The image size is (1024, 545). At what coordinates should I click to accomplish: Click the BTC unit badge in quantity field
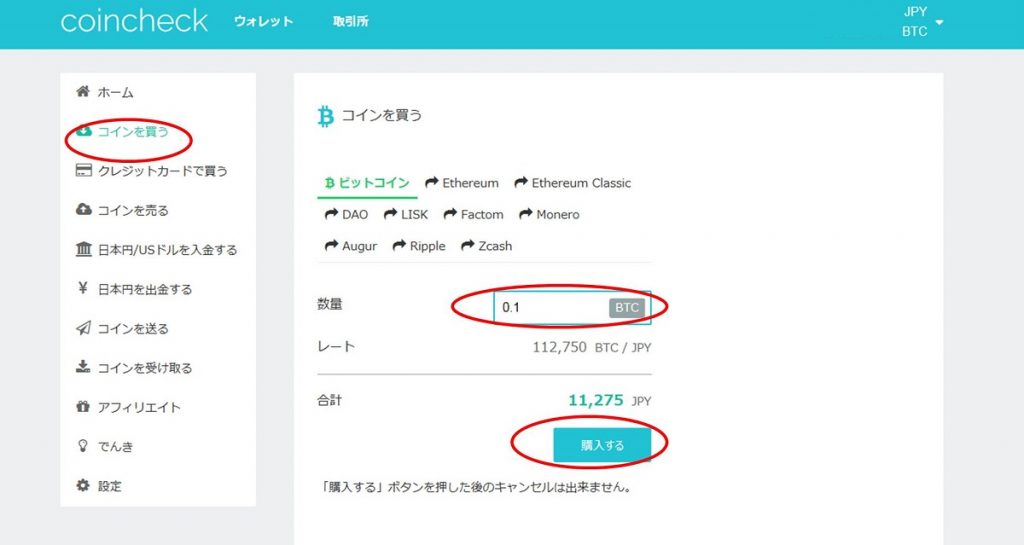627,308
